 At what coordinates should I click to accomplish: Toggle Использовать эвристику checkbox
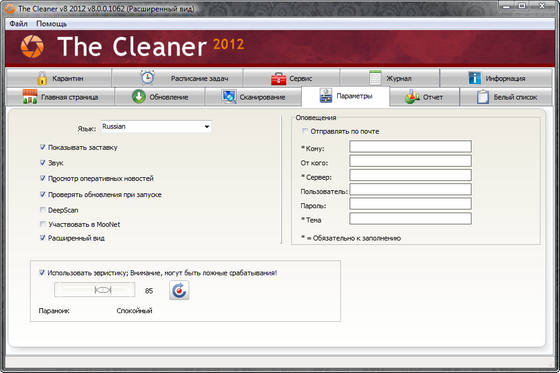click(x=42, y=273)
